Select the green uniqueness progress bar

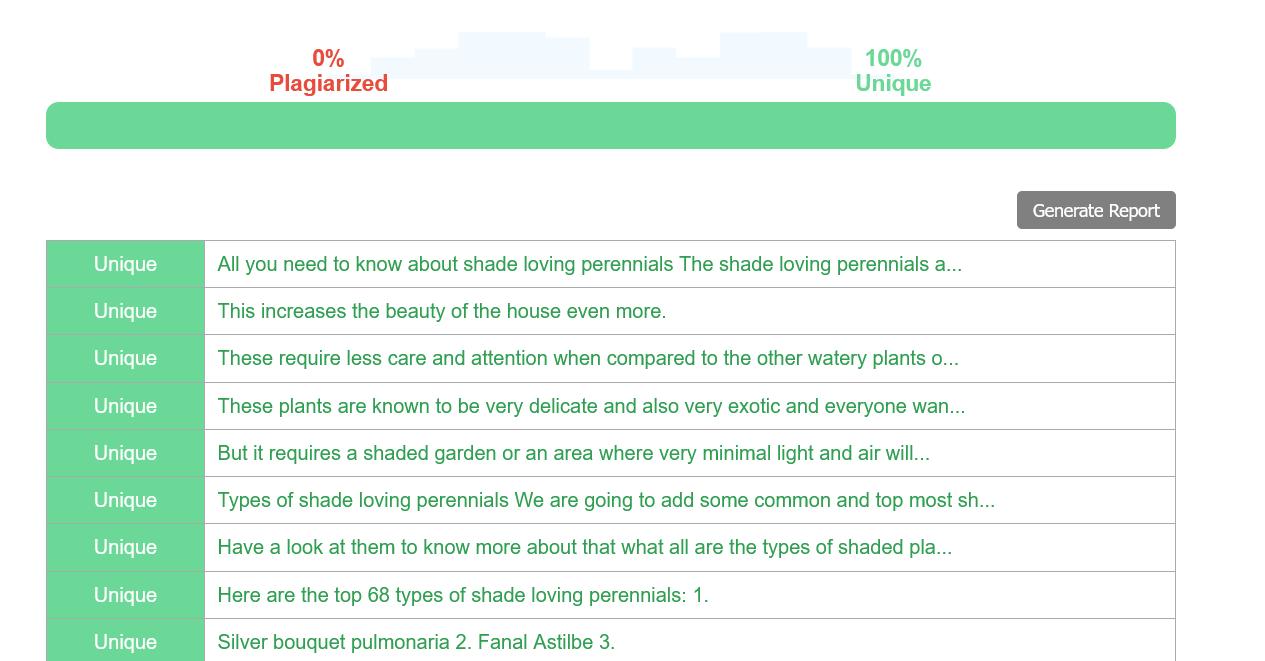tap(611, 125)
